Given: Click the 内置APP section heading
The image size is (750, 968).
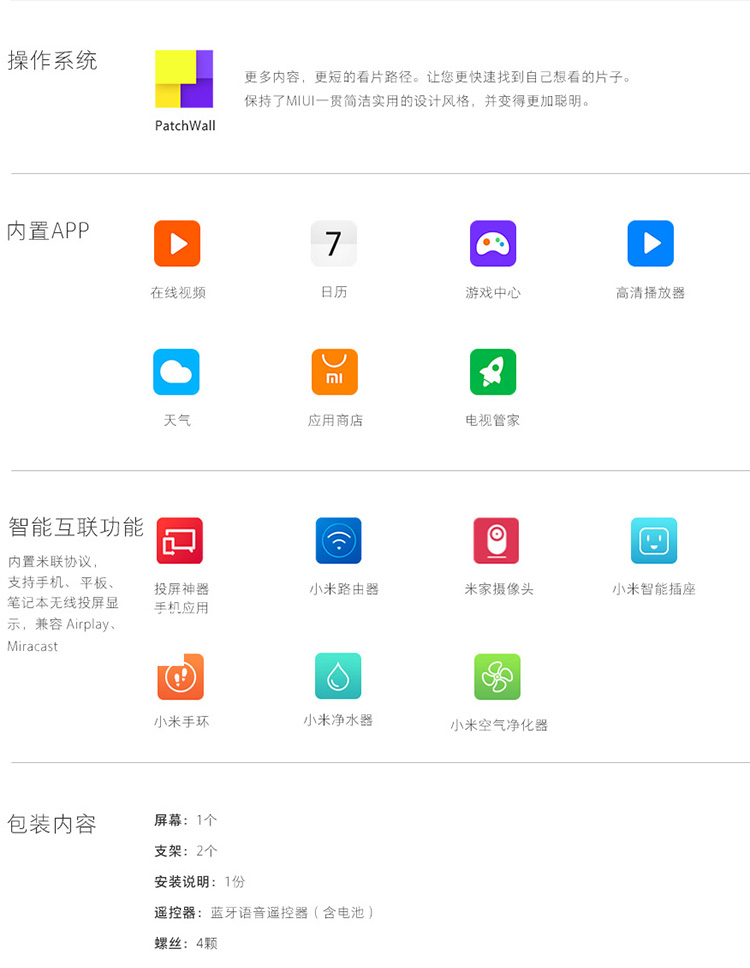Looking at the screenshot, I should coord(48,231).
